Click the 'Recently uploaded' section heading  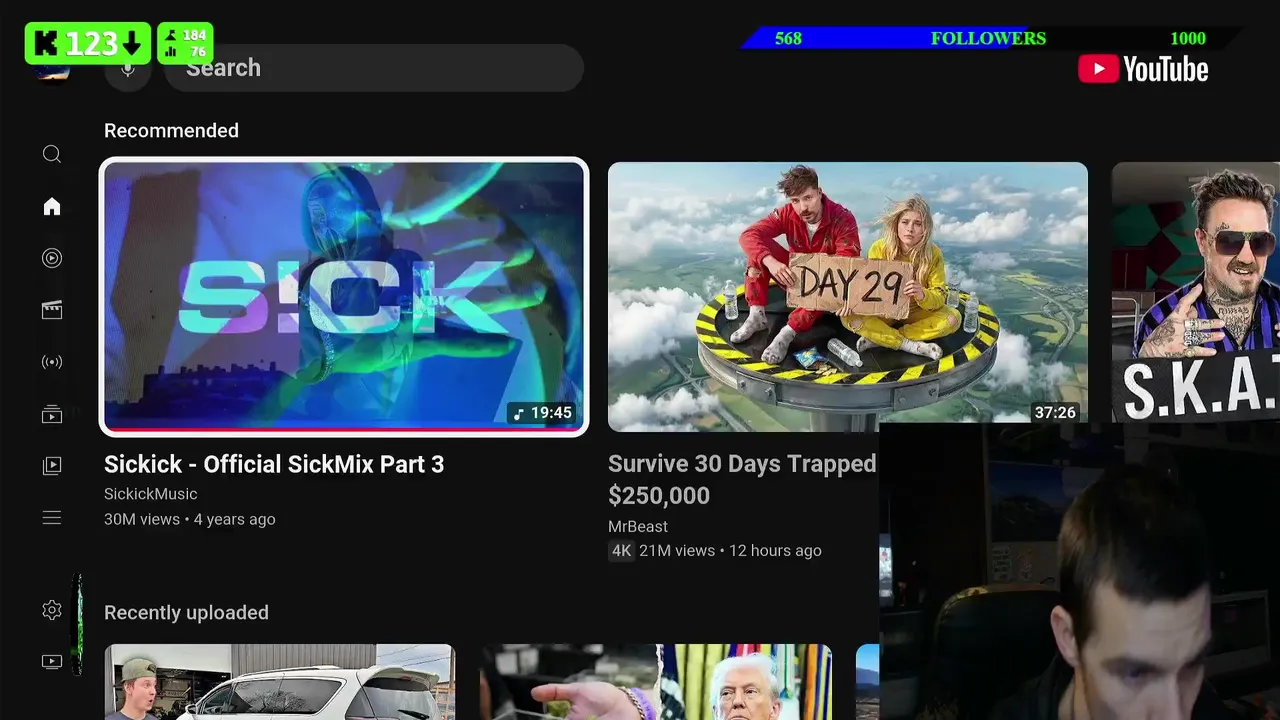pyautogui.click(x=186, y=612)
